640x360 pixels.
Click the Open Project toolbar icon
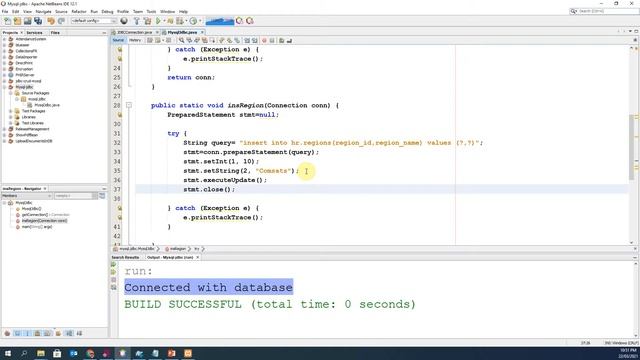pos(27,21)
